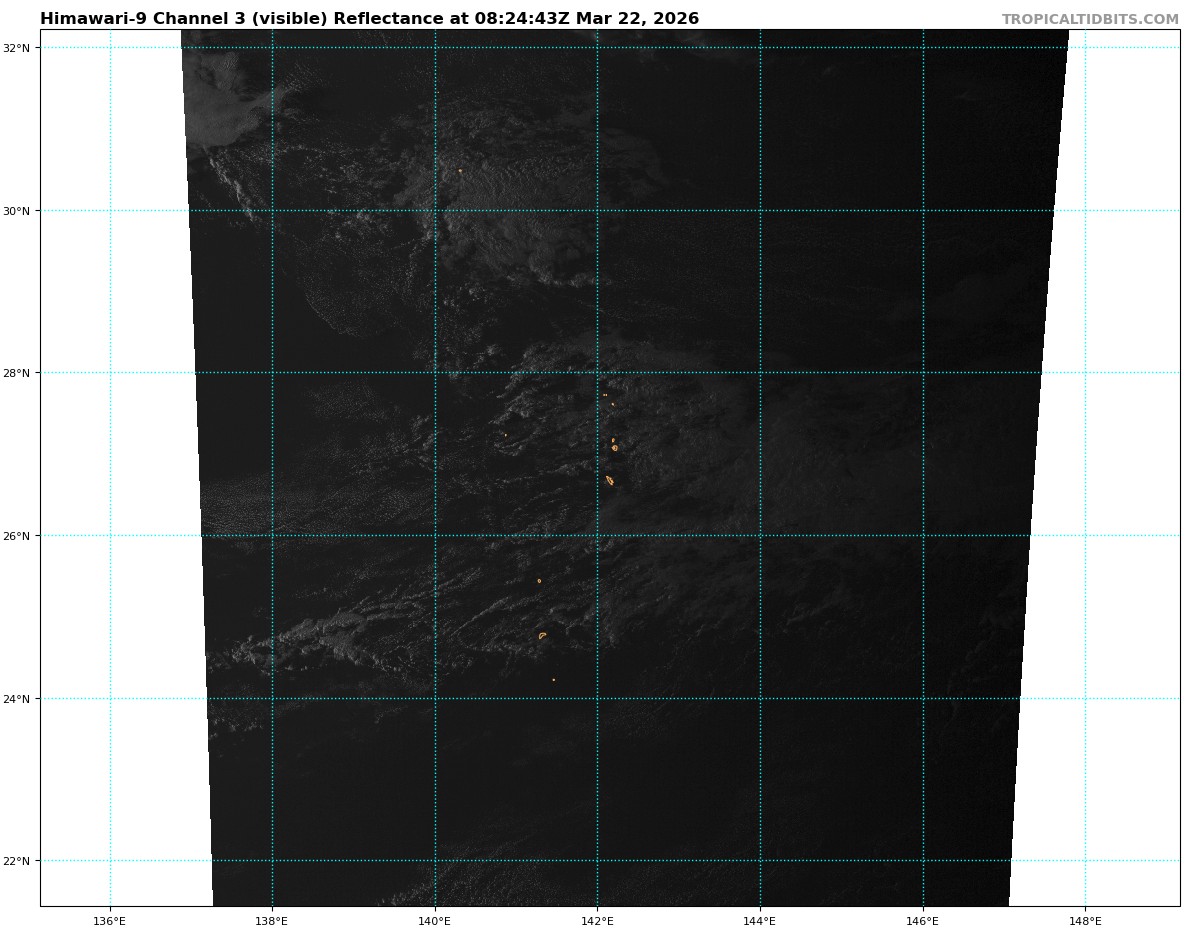Viewport: 1200px width, 929px height.
Task: Click the TROPICALTIDBITS.COM watermark
Action: click(1090, 20)
